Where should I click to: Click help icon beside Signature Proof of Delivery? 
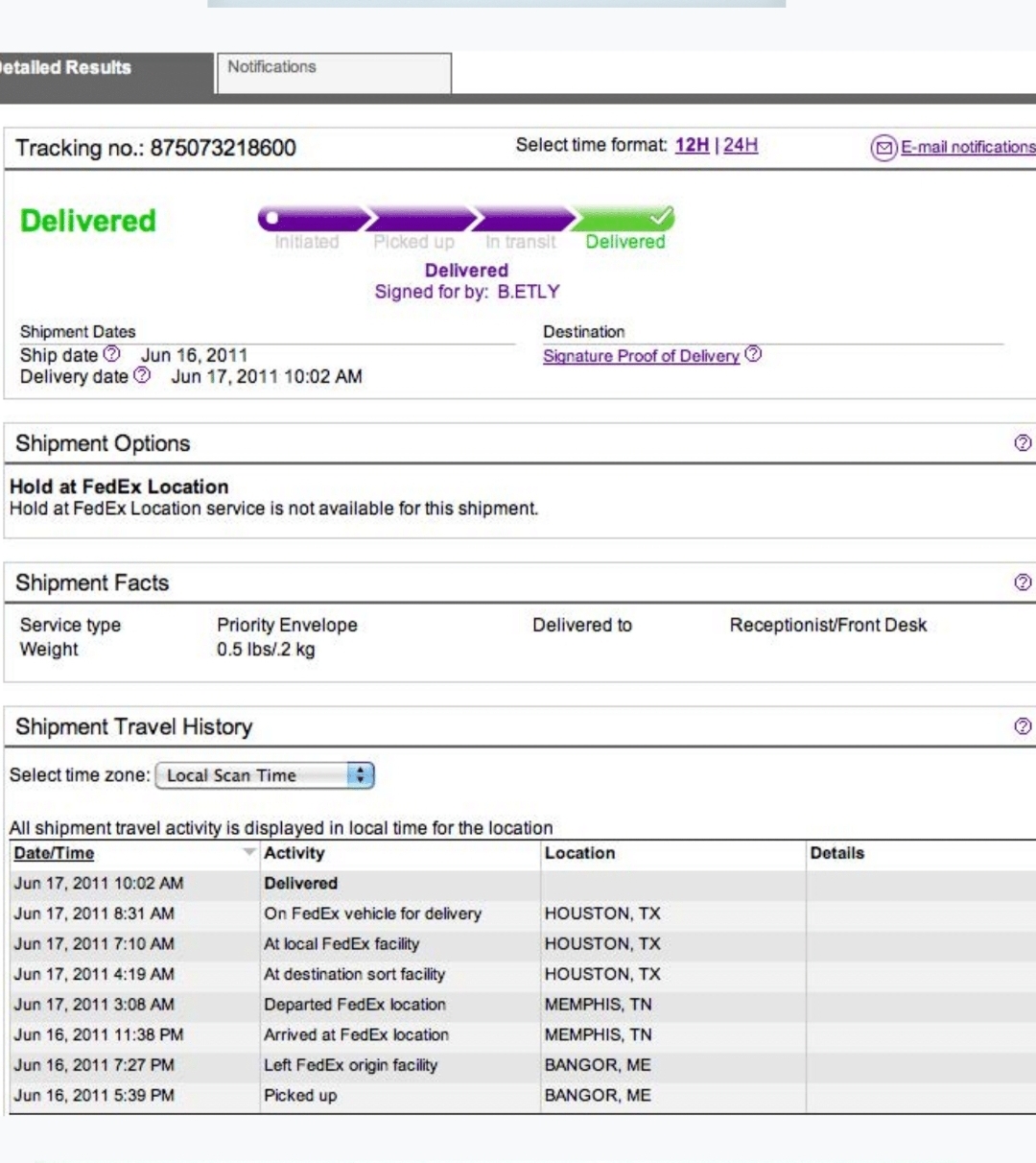754,354
